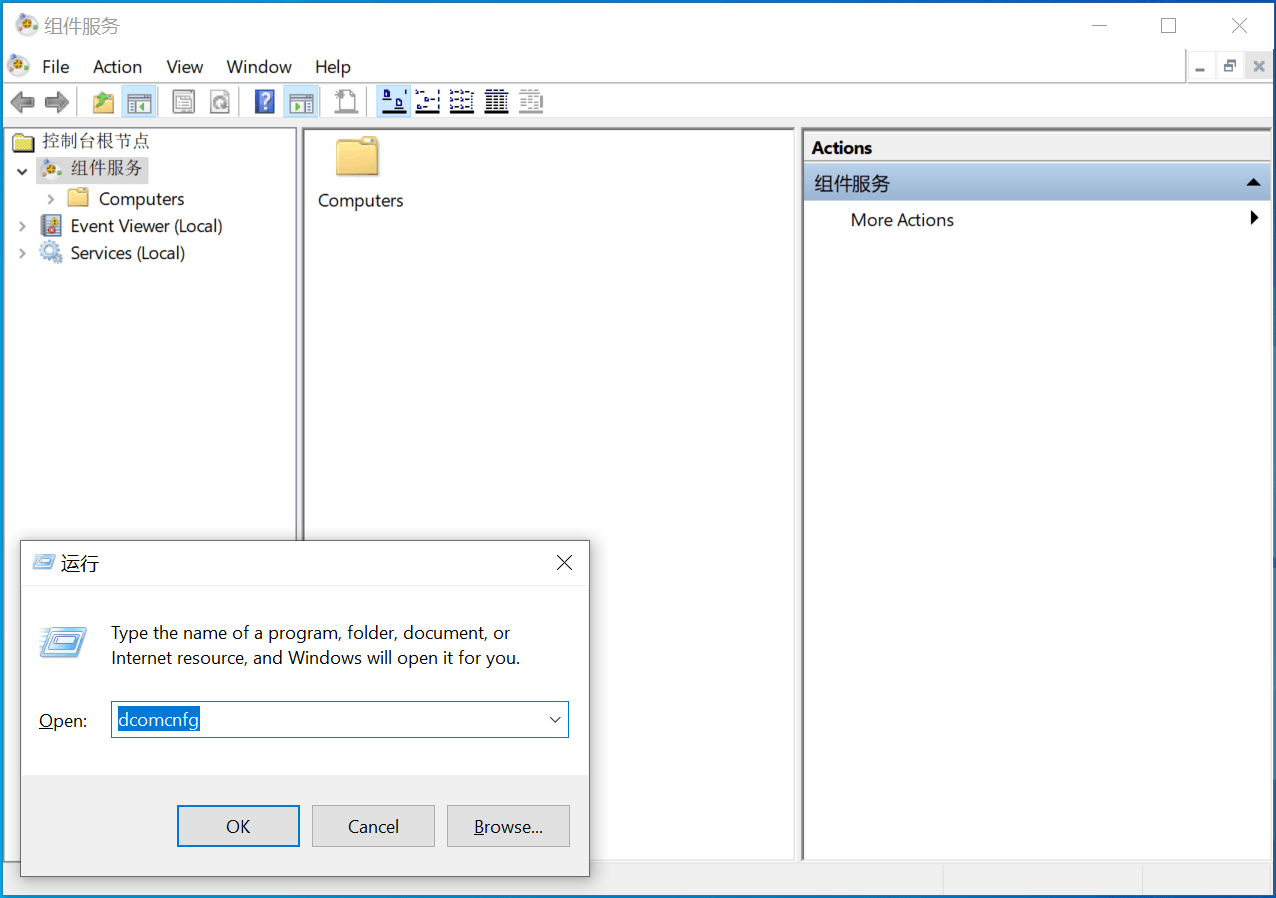Click the Refresh toolbar icon
1276x898 pixels.
coord(219,101)
